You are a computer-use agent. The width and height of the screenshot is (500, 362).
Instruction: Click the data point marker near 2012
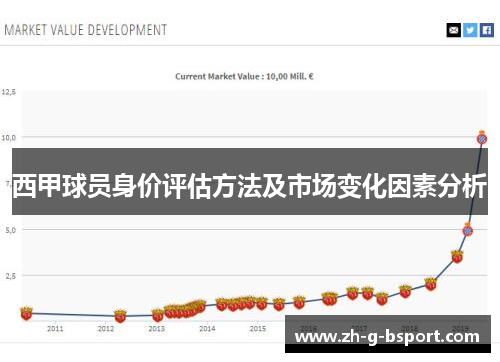coord(120,316)
